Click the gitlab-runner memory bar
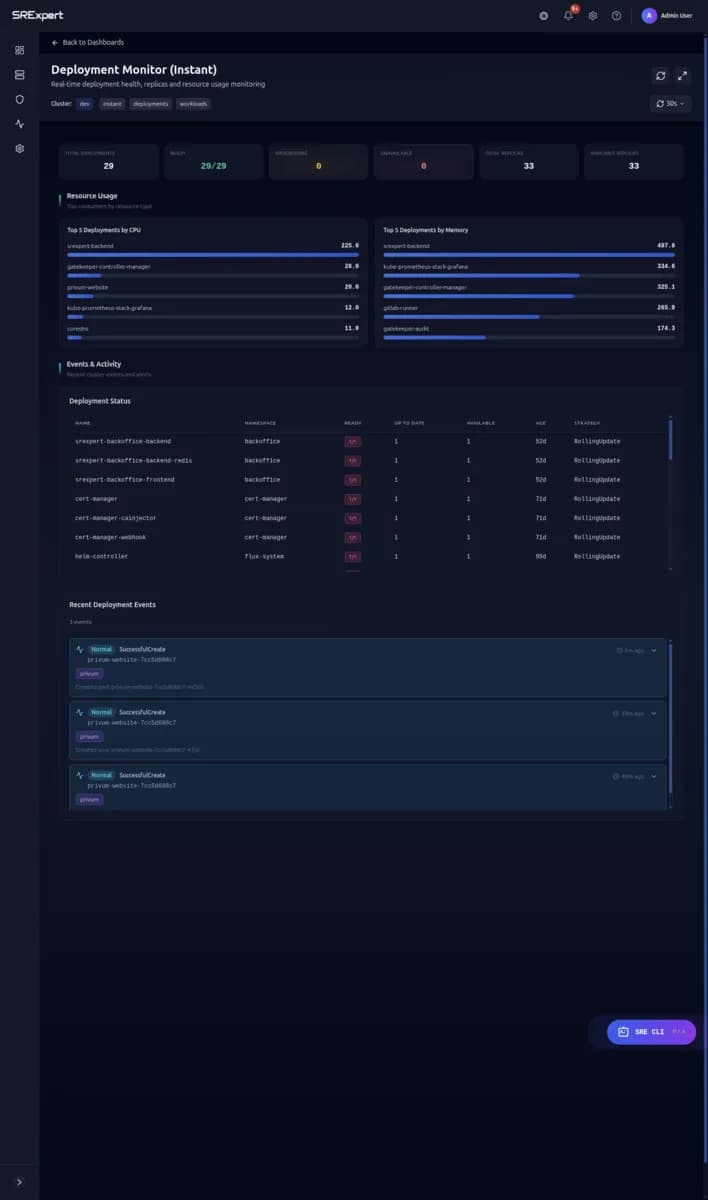 (x=529, y=317)
